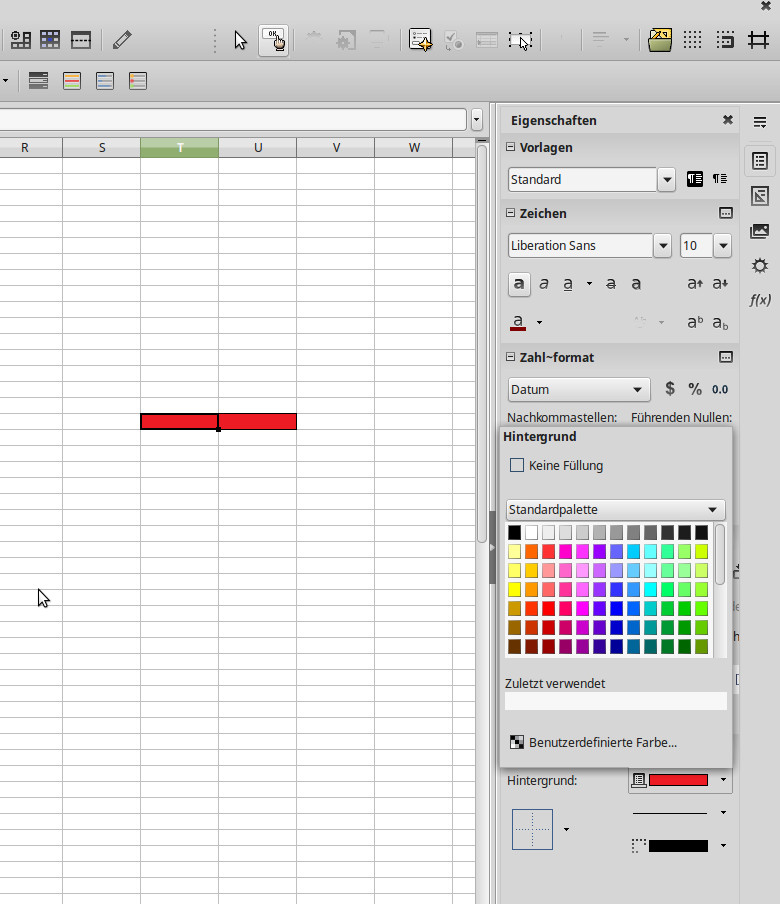This screenshot has width=780, height=904.
Task: Open more options for Zeichen section
Action: [726, 213]
